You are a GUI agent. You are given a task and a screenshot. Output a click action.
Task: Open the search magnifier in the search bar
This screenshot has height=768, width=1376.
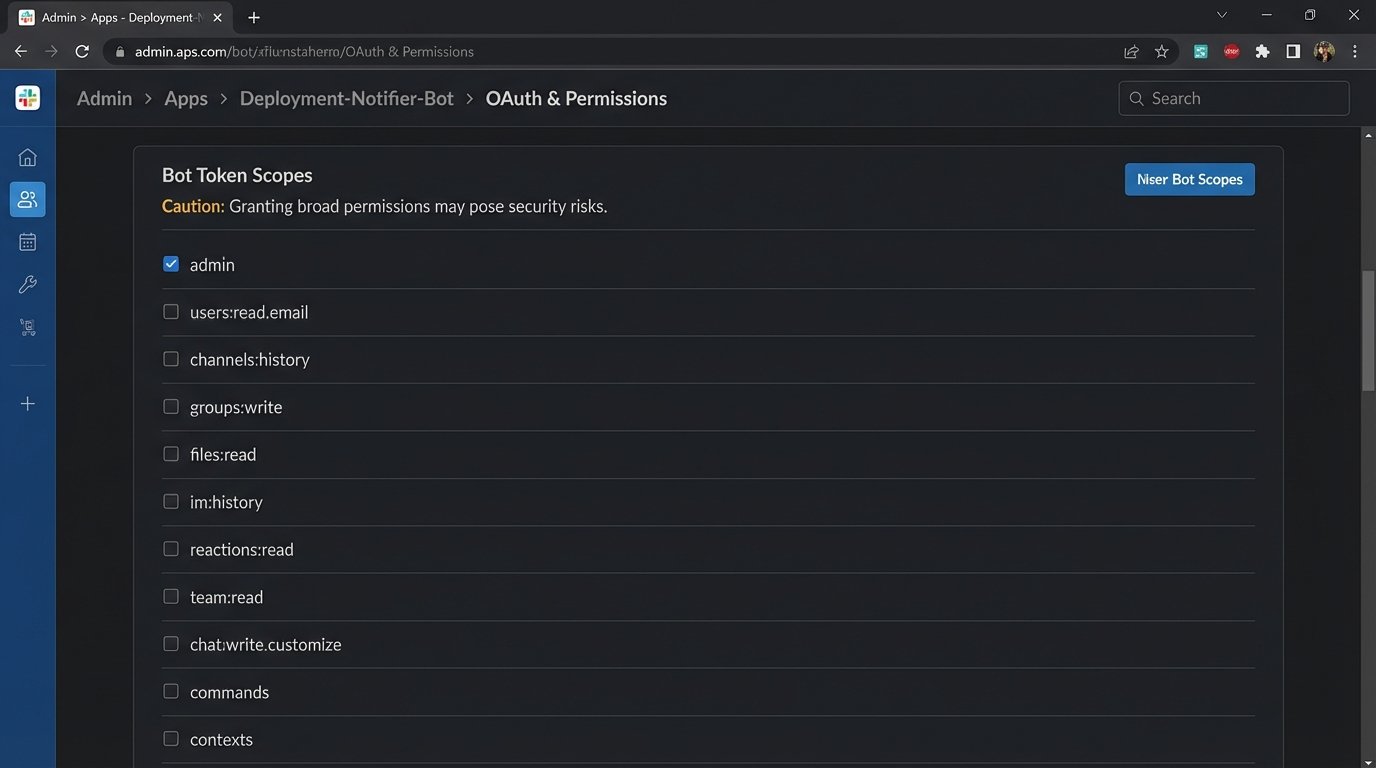pos(1136,98)
